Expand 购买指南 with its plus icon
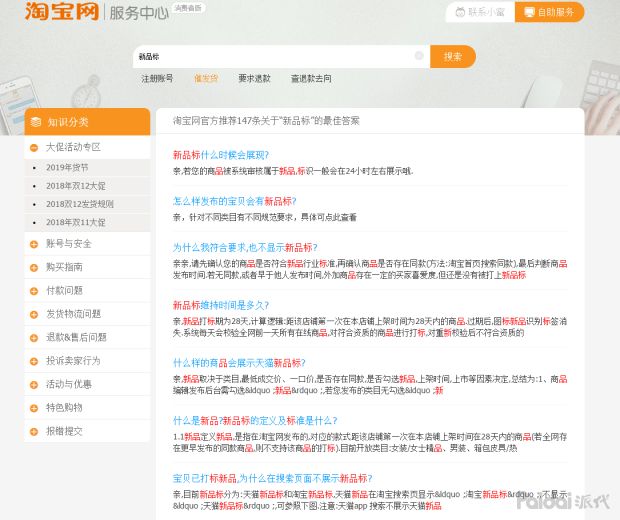The image size is (620, 520). coord(34,268)
